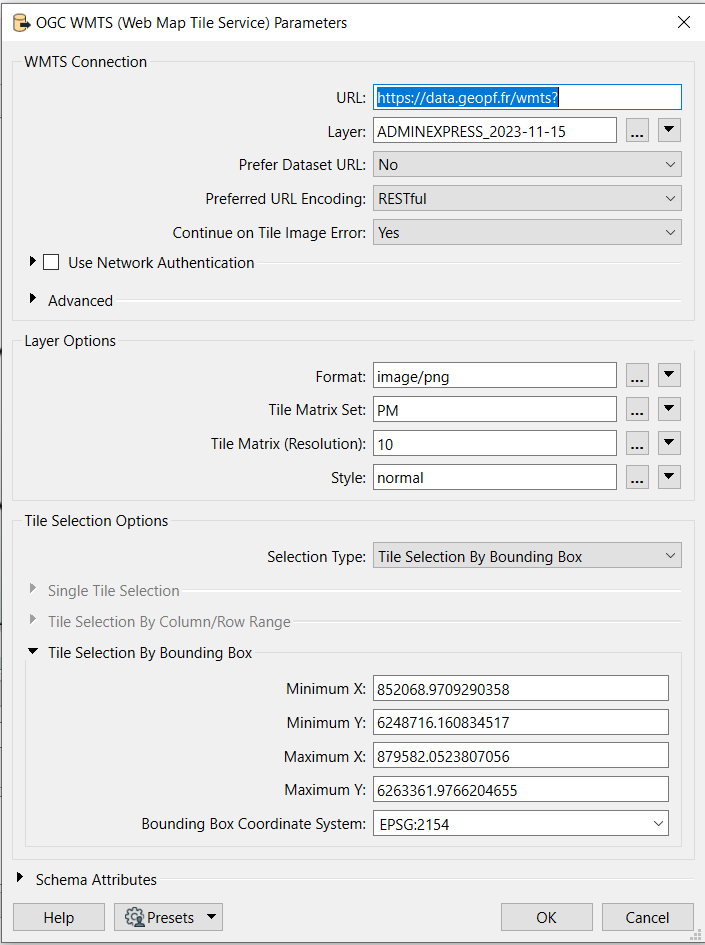Open the arrow menu next to Tile Matrix (Resolution)
The image size is (705, 945).
point(670,444)
